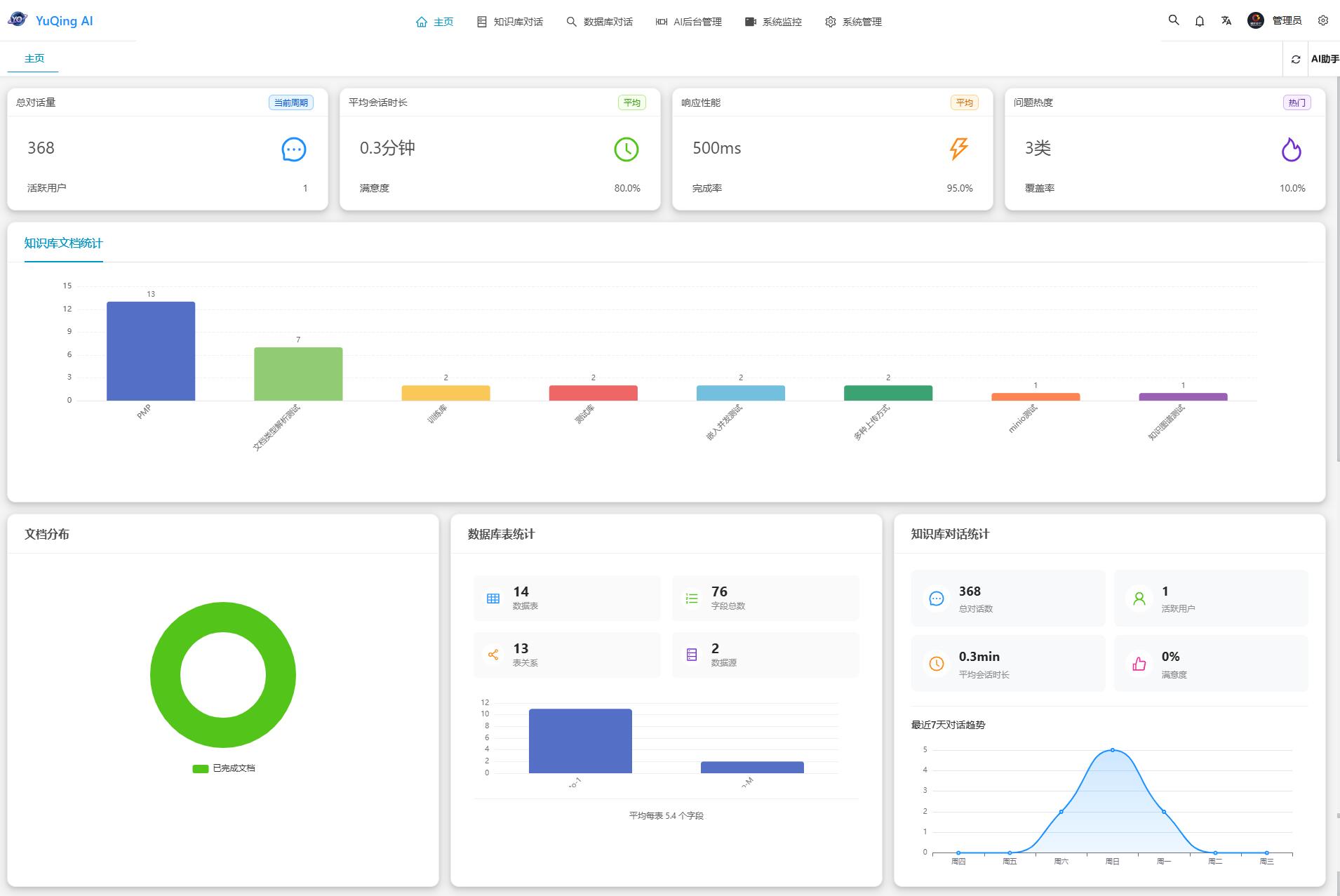Open the settings gear in top-right corner
The image size is (1340, 896).
click(x=1323, y=21)
